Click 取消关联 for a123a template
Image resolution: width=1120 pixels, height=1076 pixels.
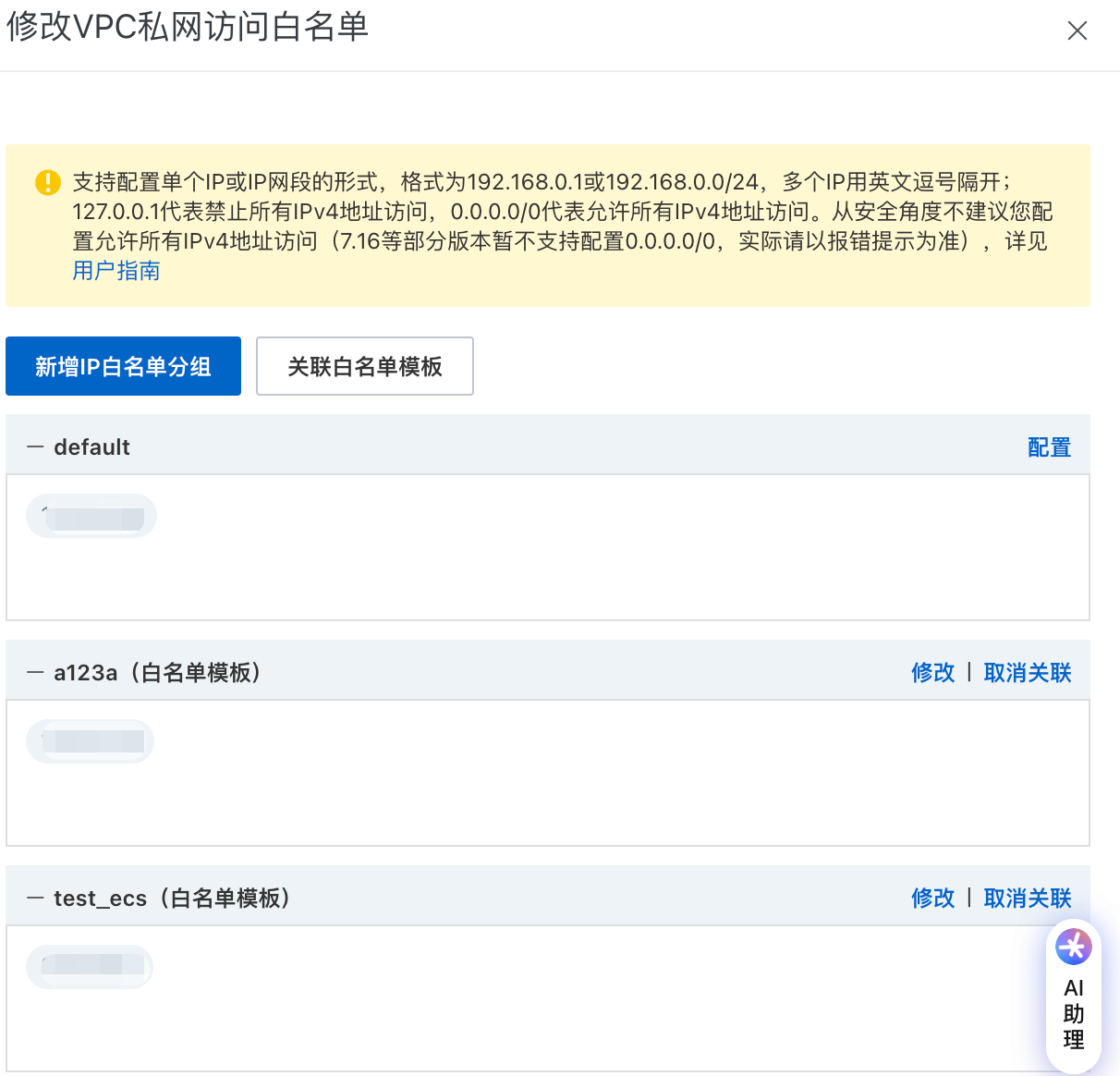tap(1028, 673)
